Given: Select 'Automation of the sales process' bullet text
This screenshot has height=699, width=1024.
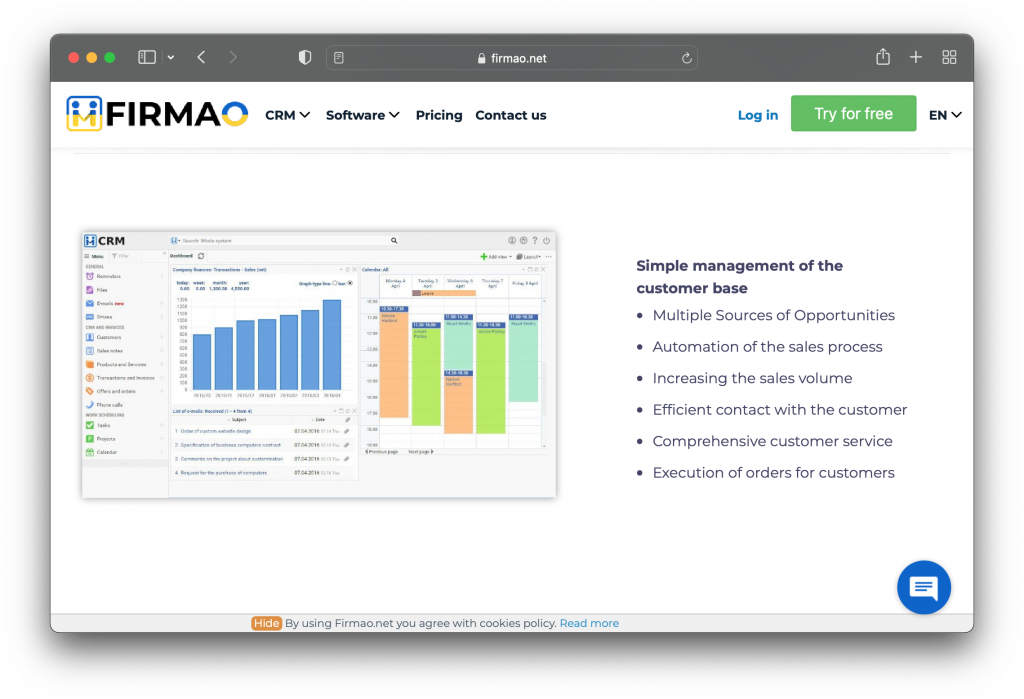Looking at the screenshot, I should click(x=767, y=347).
